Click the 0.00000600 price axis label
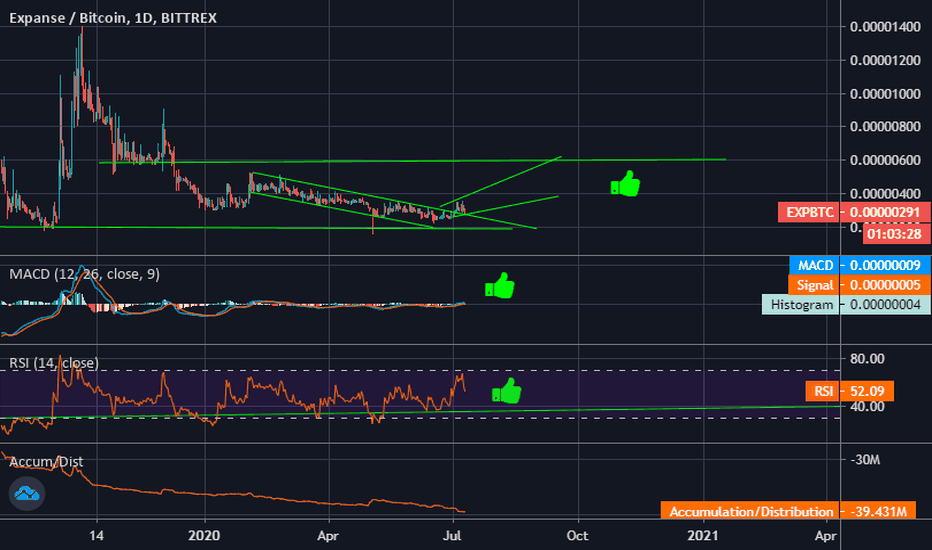 point(885,160)
